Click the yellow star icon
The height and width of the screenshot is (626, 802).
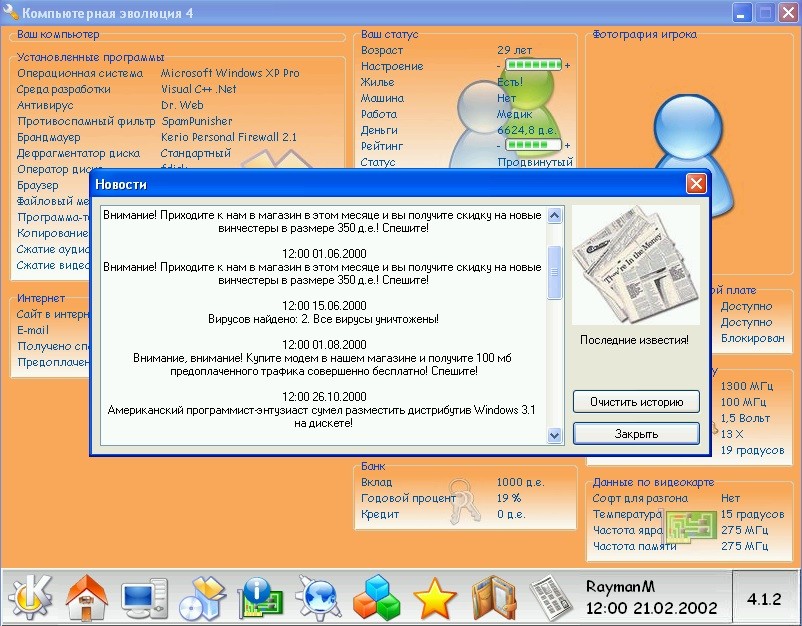click(434, 598)
